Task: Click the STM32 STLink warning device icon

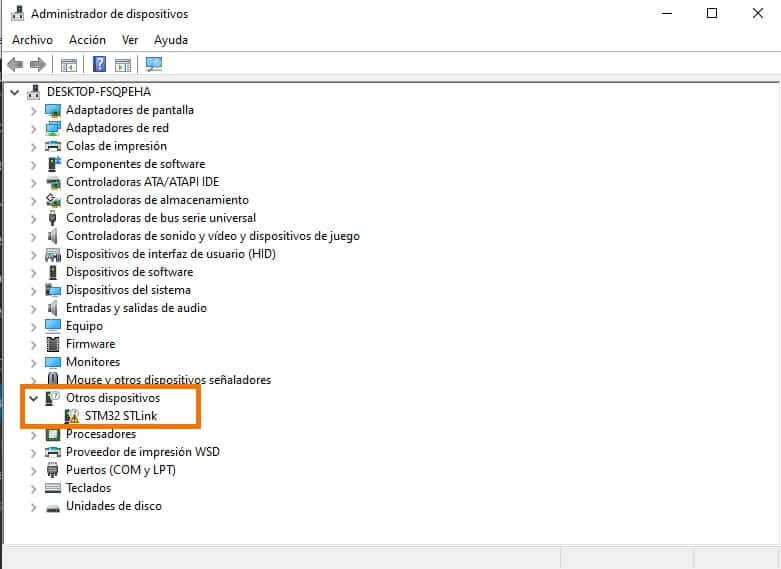Action: (x=72, y=416)
